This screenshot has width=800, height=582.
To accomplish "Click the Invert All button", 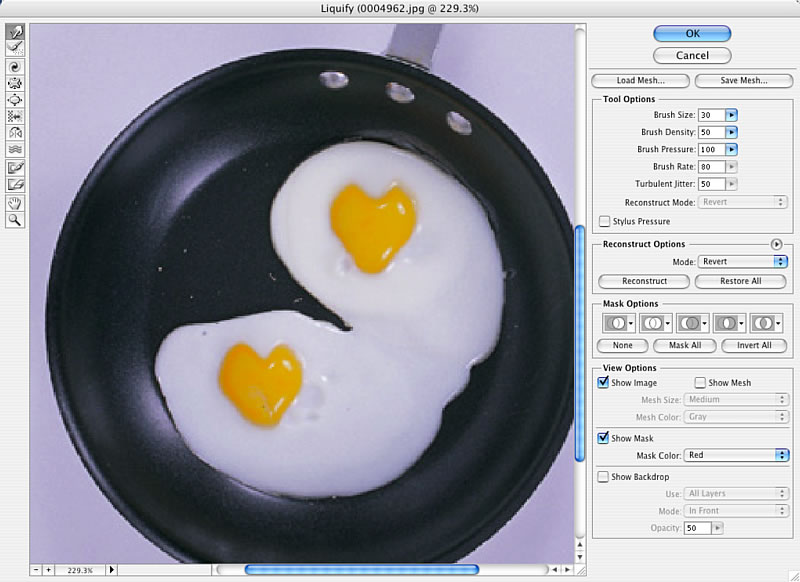I will coord(754,345).
